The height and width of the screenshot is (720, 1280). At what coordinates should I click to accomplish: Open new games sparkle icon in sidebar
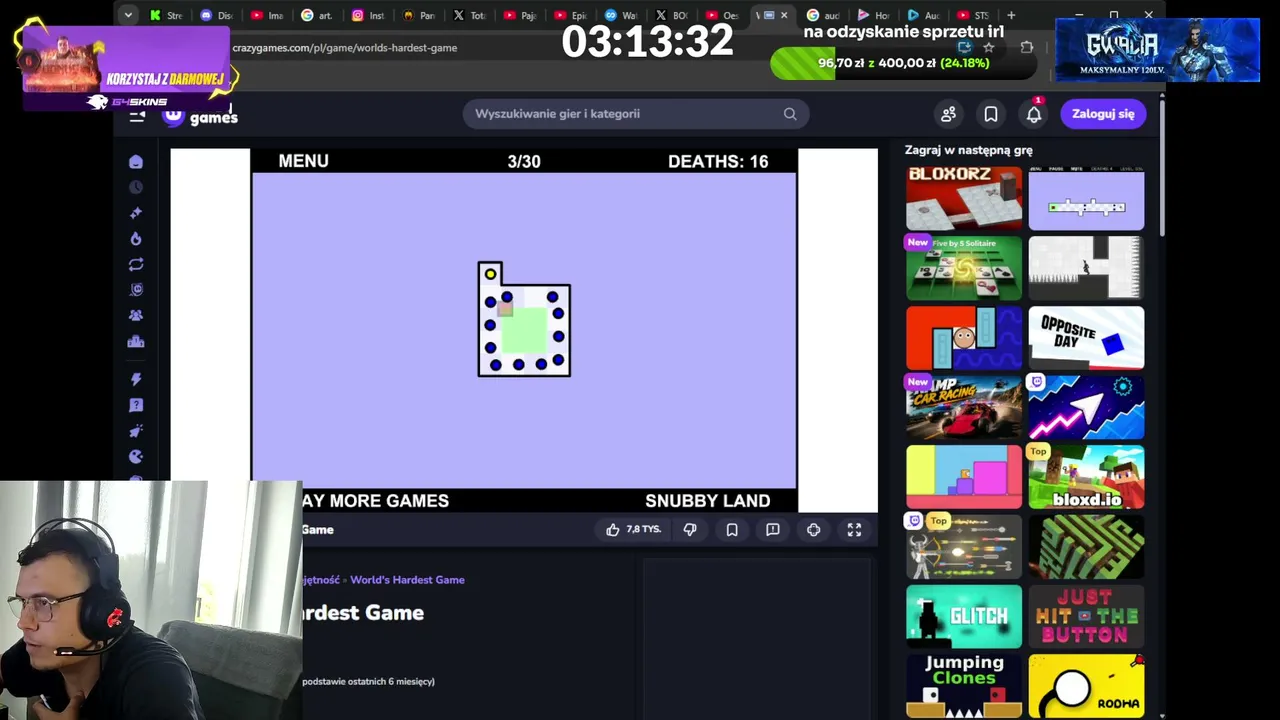click(136, 213)
